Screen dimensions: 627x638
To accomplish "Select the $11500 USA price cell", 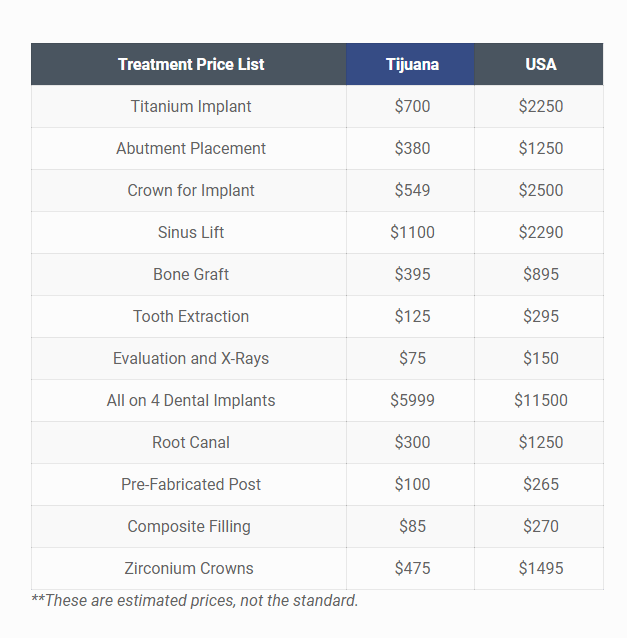I will click(540, 400).
